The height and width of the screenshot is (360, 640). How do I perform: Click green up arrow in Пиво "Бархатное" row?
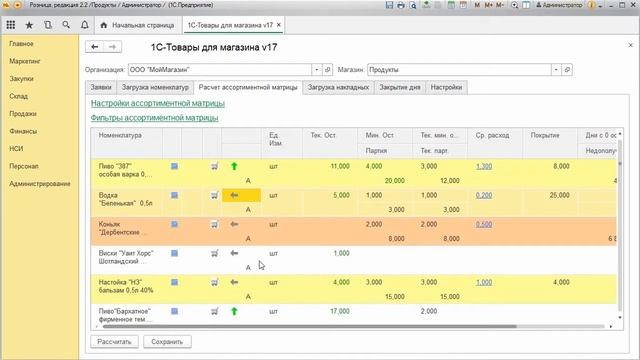pos(234,311)
